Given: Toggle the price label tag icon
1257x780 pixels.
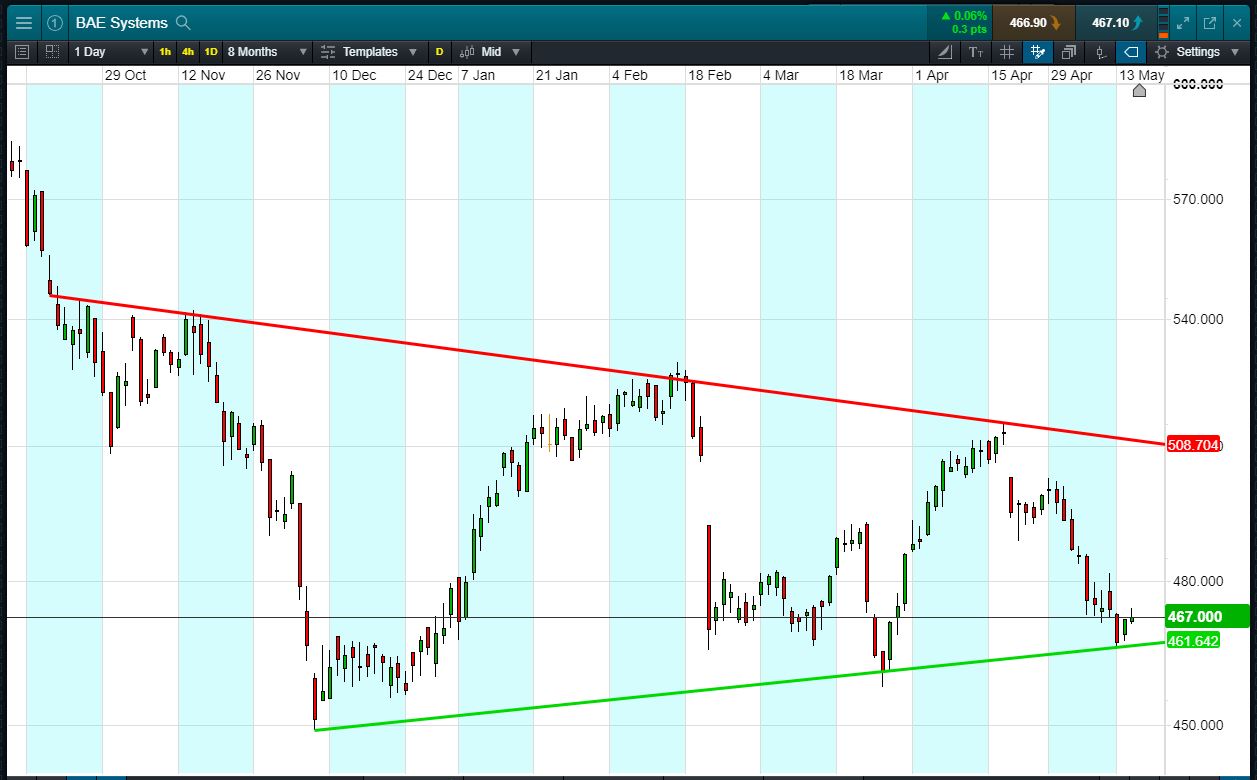Looking at the screenshot, I should point(1131,51).
